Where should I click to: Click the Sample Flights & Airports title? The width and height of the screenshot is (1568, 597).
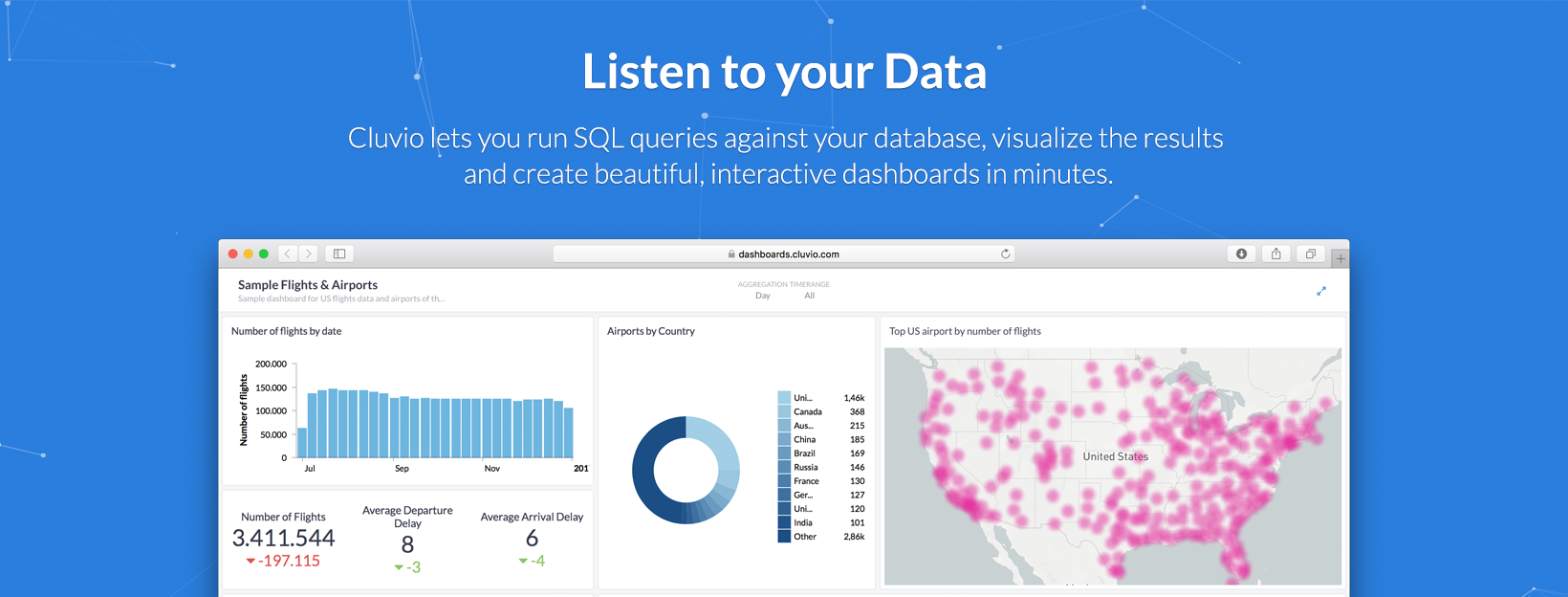click(x=308, y=285)
